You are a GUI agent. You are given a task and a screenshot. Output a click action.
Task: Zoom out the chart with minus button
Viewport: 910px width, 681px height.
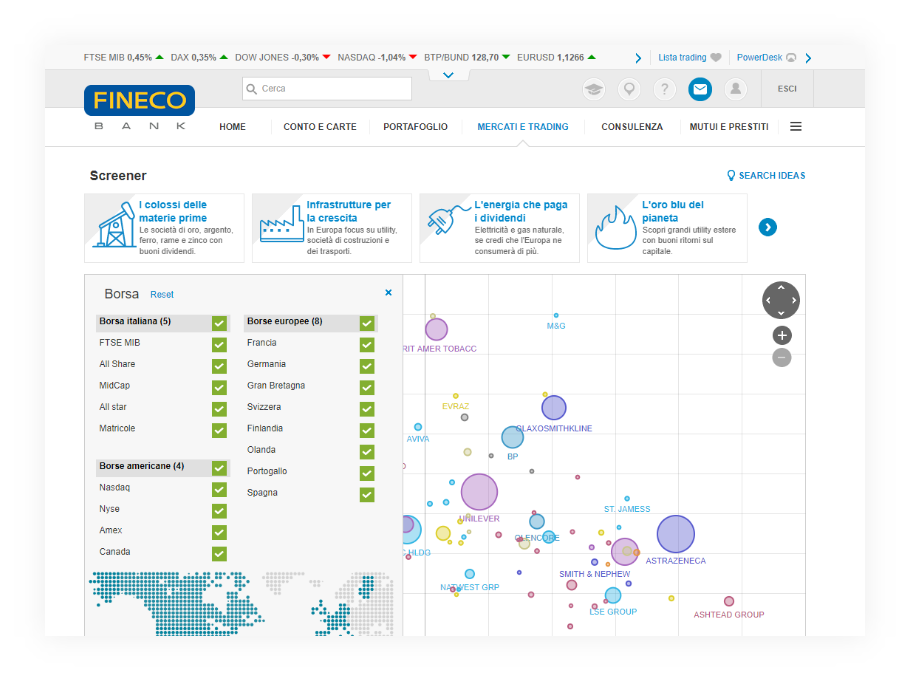click(782, 358)
